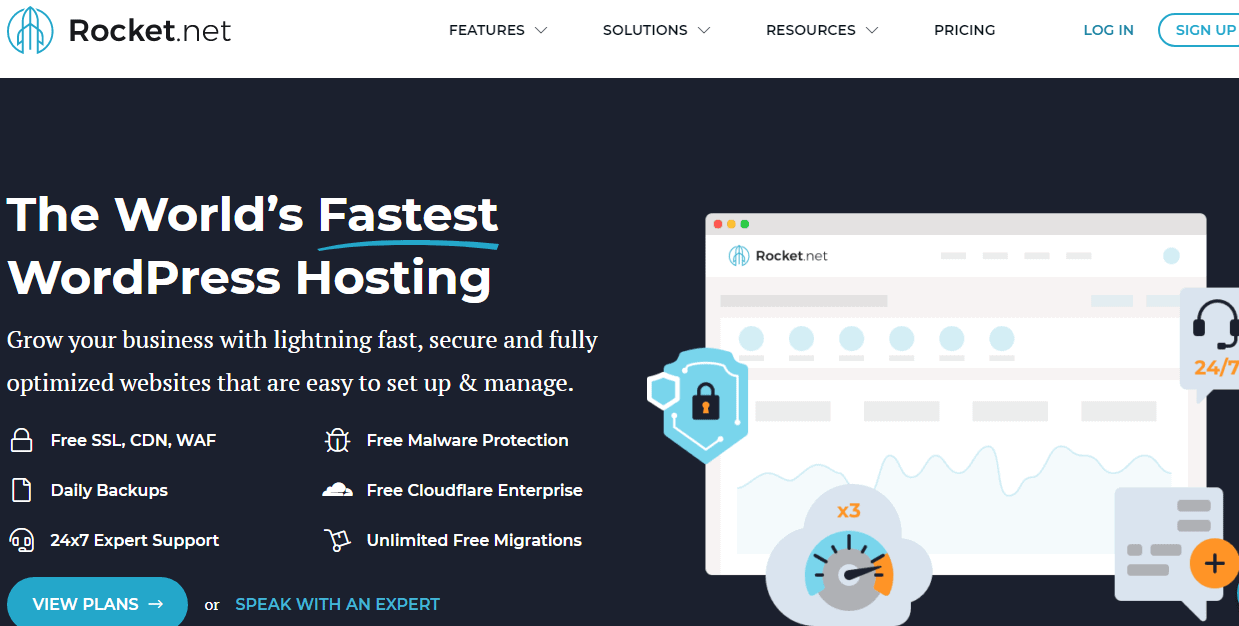The height and width of the screenshot is (626, 1239).
Task: Click the document icon beside Daily Backups
Action: tap(21, 490)
